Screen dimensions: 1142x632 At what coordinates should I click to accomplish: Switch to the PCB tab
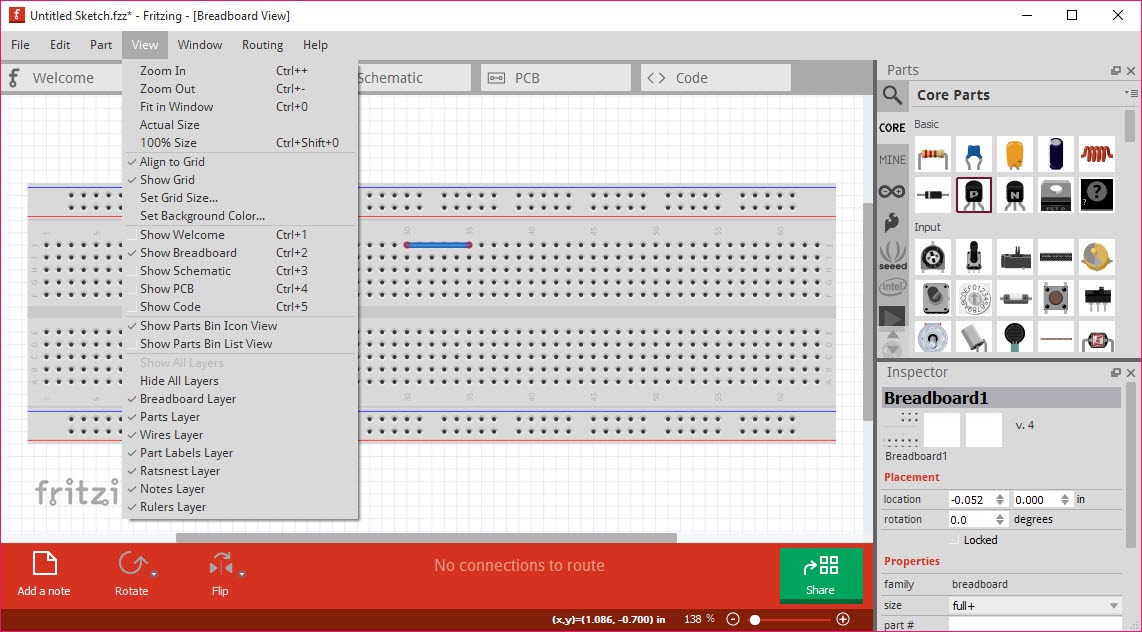[x=555, y=78]
